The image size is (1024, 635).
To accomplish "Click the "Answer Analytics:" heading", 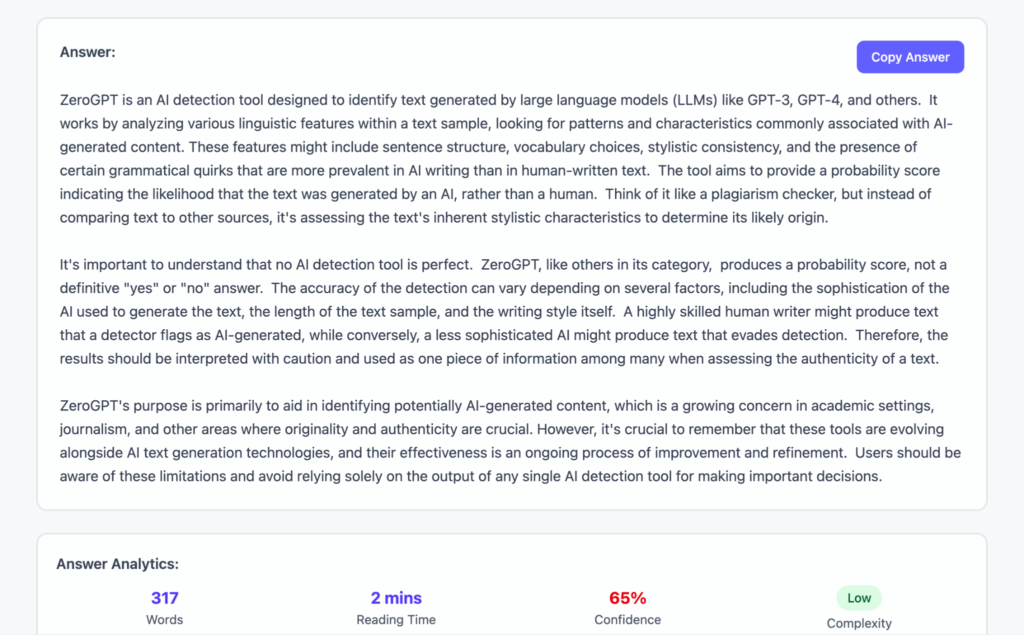I will [x=117, y=564].
